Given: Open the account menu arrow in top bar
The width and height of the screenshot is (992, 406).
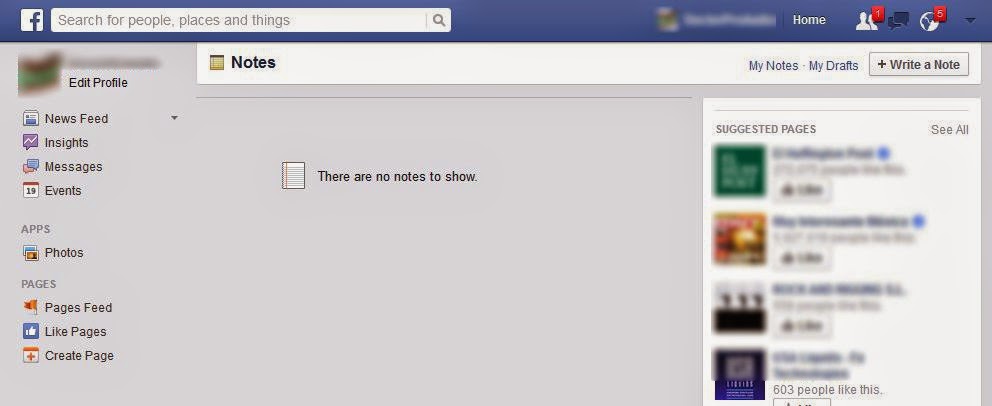Looking at the screenshot, I should [970, 20].
